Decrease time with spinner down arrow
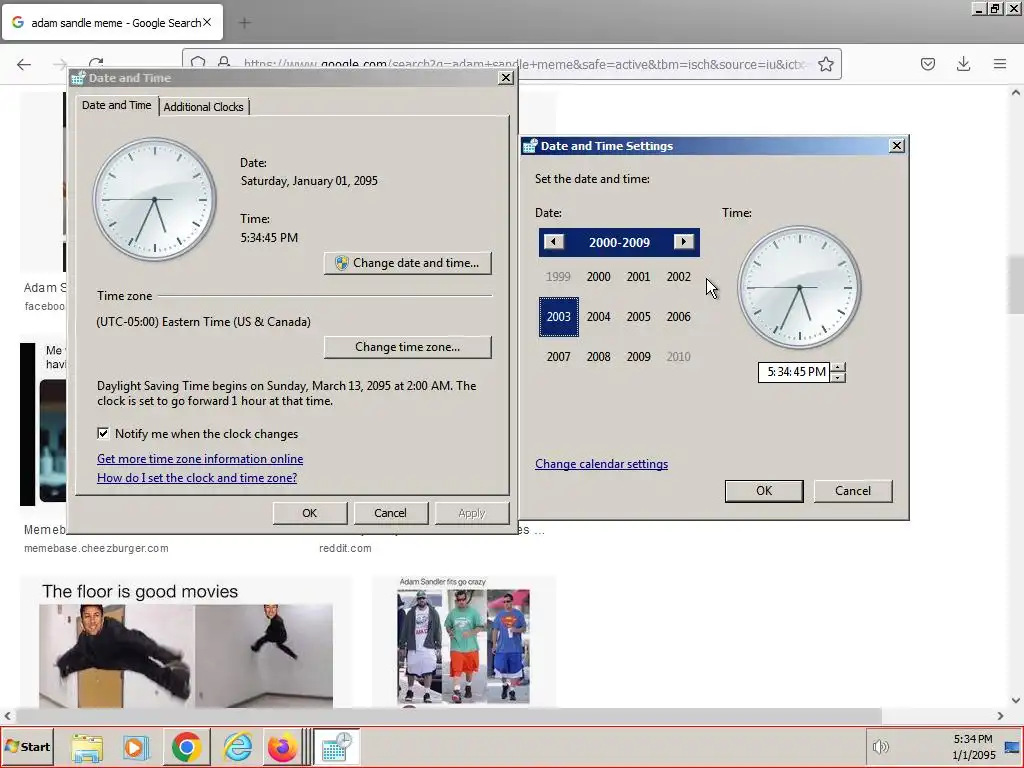 [839, 377]
